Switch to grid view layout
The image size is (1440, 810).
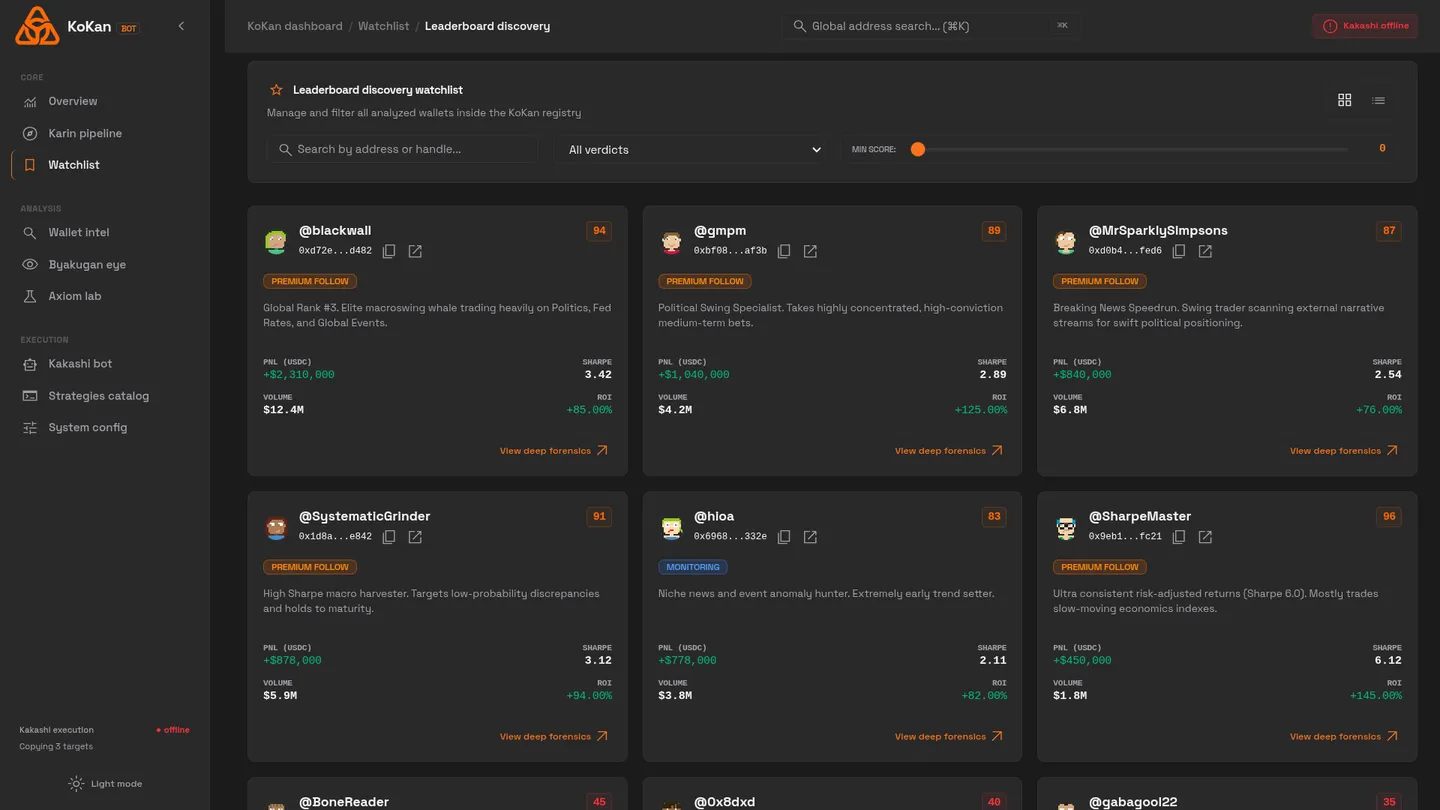pos(1344,100)
